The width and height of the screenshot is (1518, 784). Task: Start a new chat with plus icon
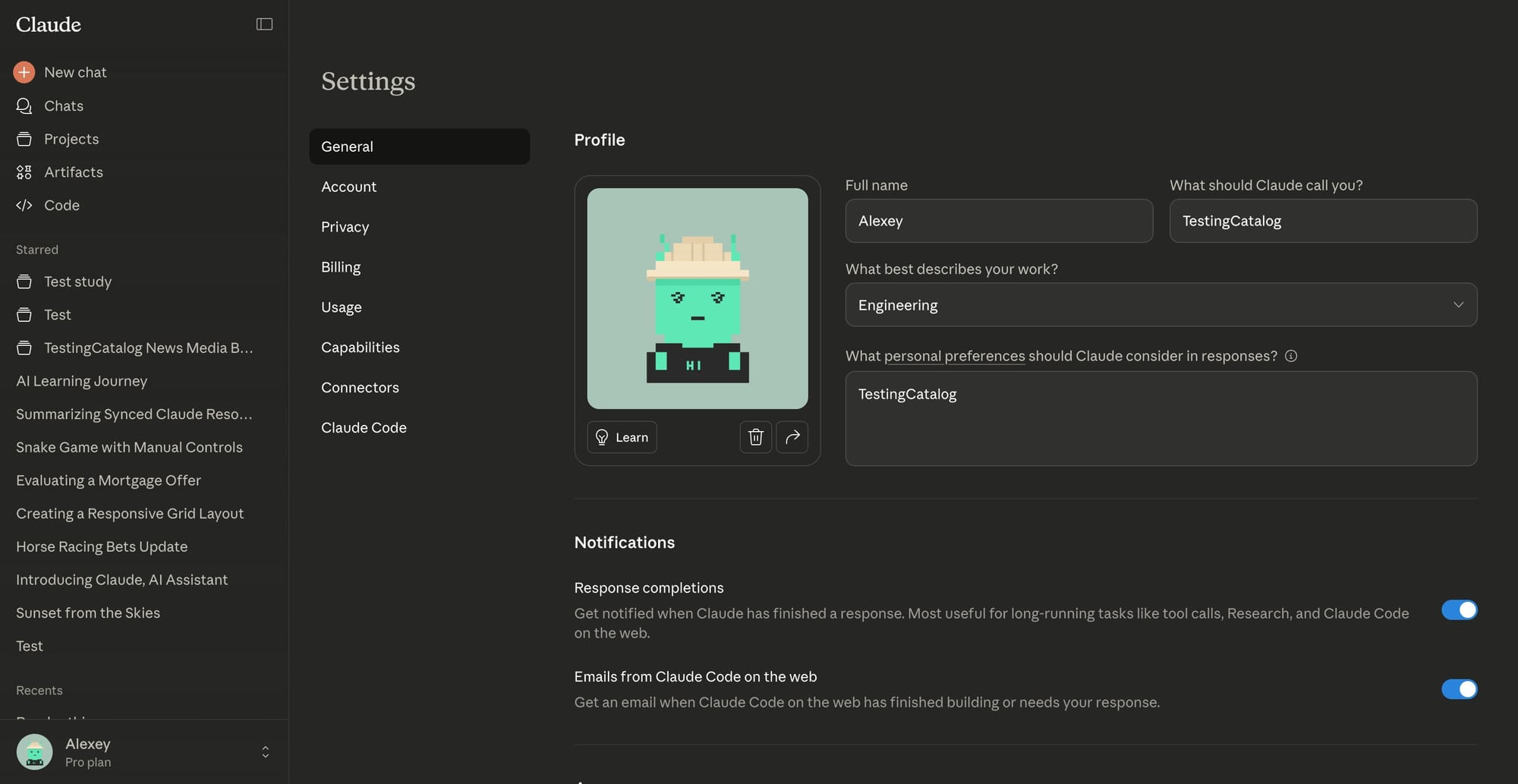24,72
